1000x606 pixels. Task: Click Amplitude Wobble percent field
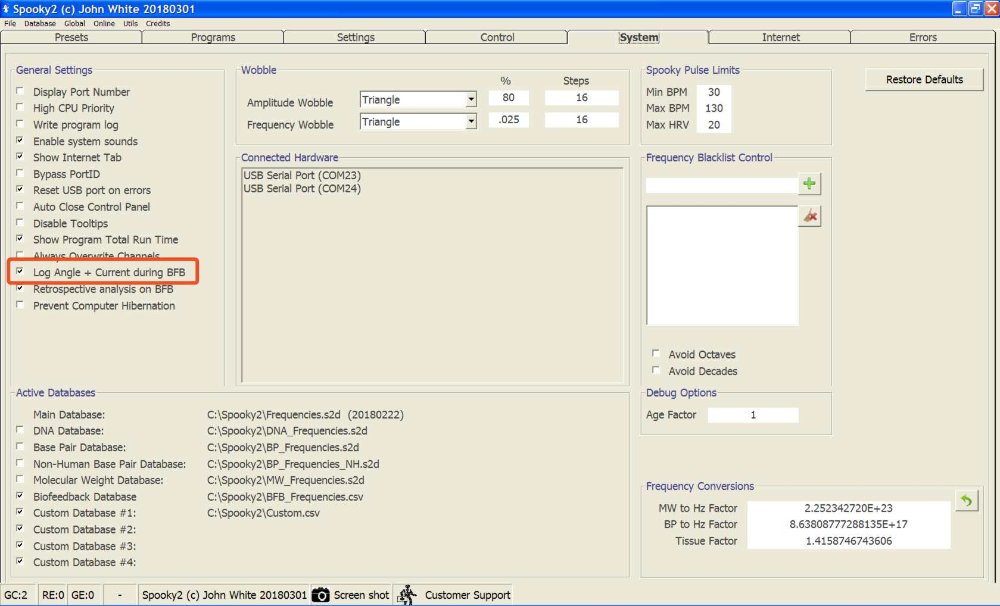tap(508, 98)
